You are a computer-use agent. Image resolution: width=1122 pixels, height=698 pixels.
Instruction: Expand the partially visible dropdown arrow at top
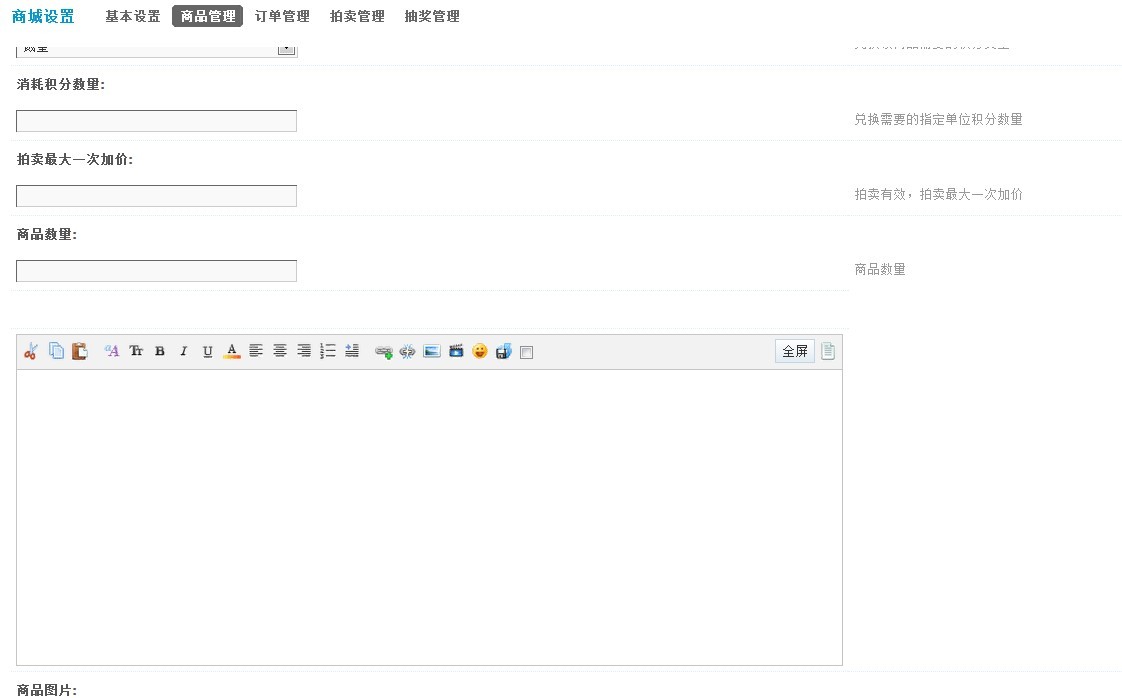point(287,49)
